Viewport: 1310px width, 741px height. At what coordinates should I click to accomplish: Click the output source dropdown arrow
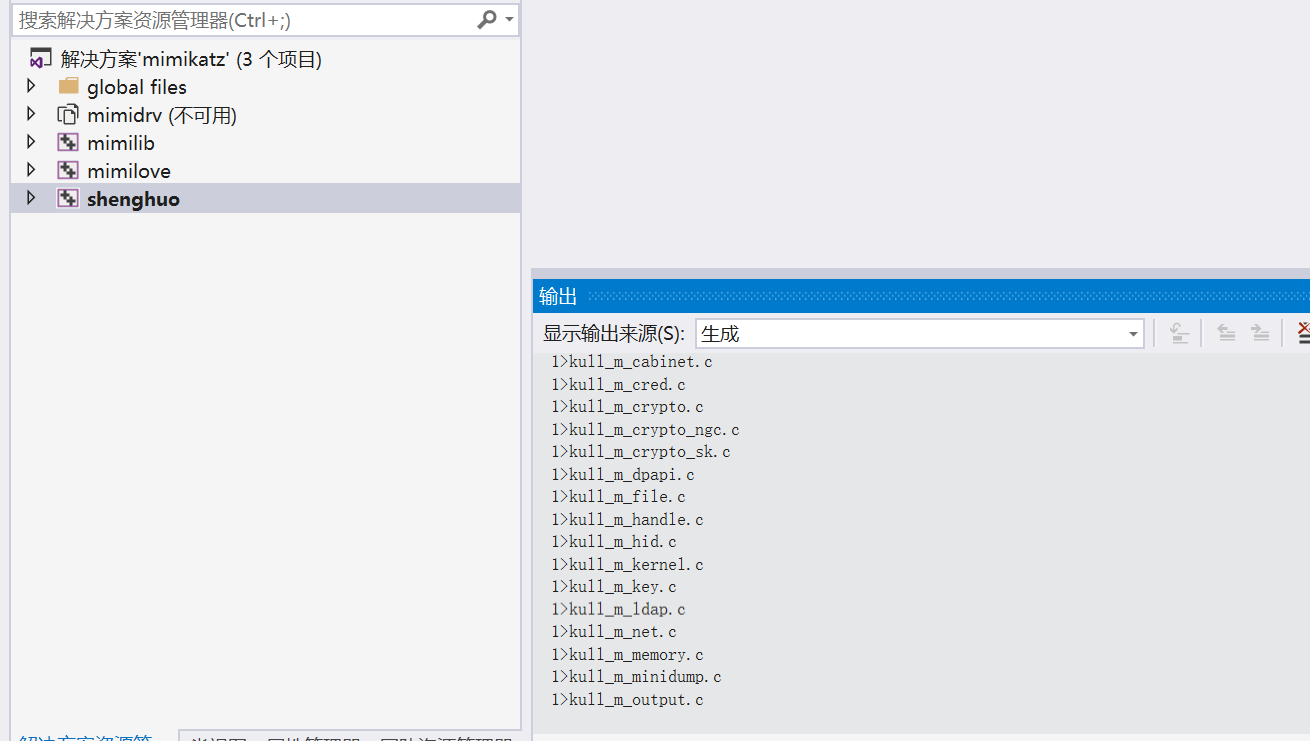(1133, 334)
